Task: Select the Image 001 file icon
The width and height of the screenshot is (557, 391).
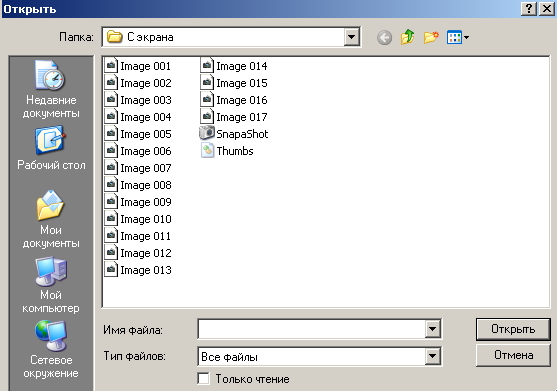Action: 111,66
